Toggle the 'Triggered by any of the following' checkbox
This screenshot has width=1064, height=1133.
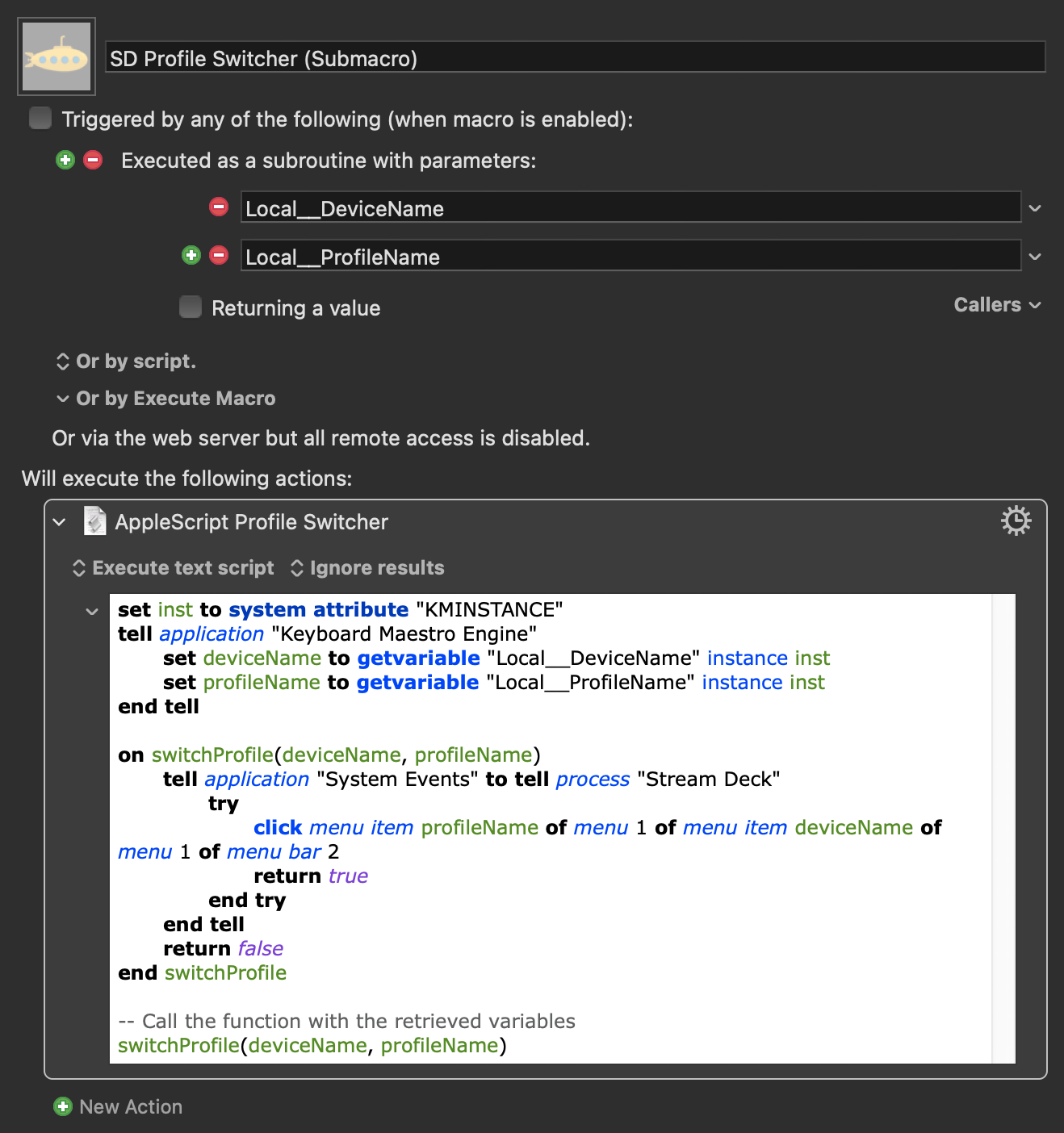pyautogui.click(x=40, y=119)
